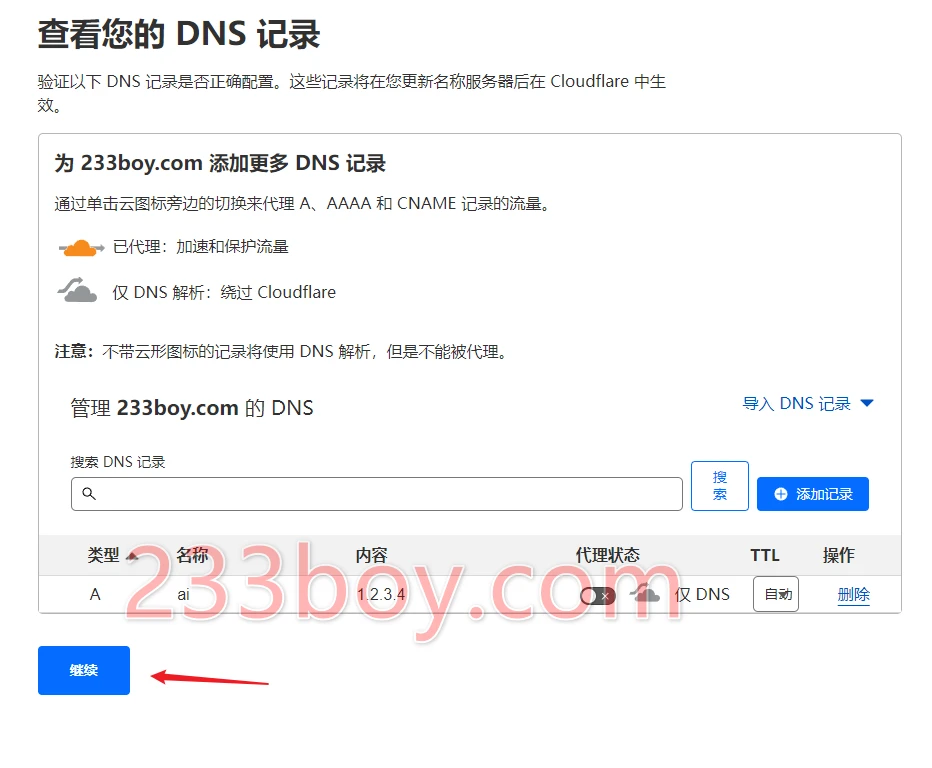Viewport: 932px width, 768px height.
Task: Expand the 导入 DNS 记录 dropdown arrow
Action: tap(867, 404)
